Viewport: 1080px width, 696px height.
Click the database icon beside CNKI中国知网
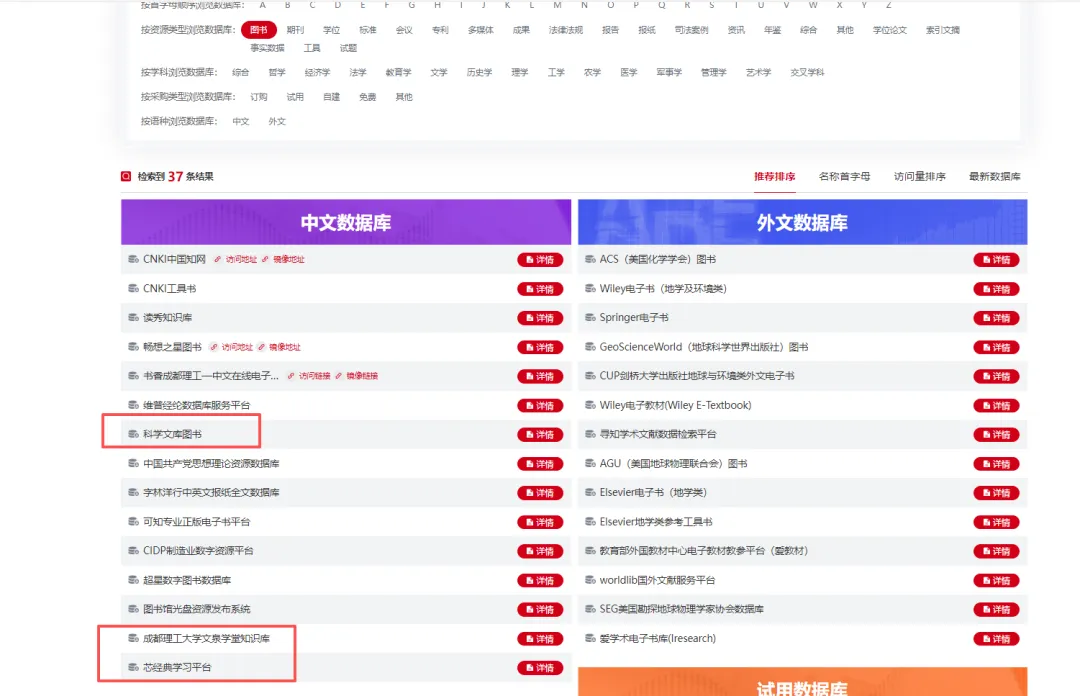tap(134, 259)
